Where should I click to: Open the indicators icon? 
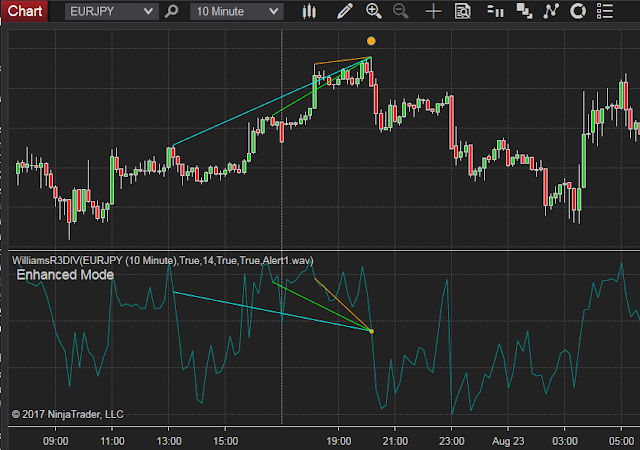[x=551, y=11]
